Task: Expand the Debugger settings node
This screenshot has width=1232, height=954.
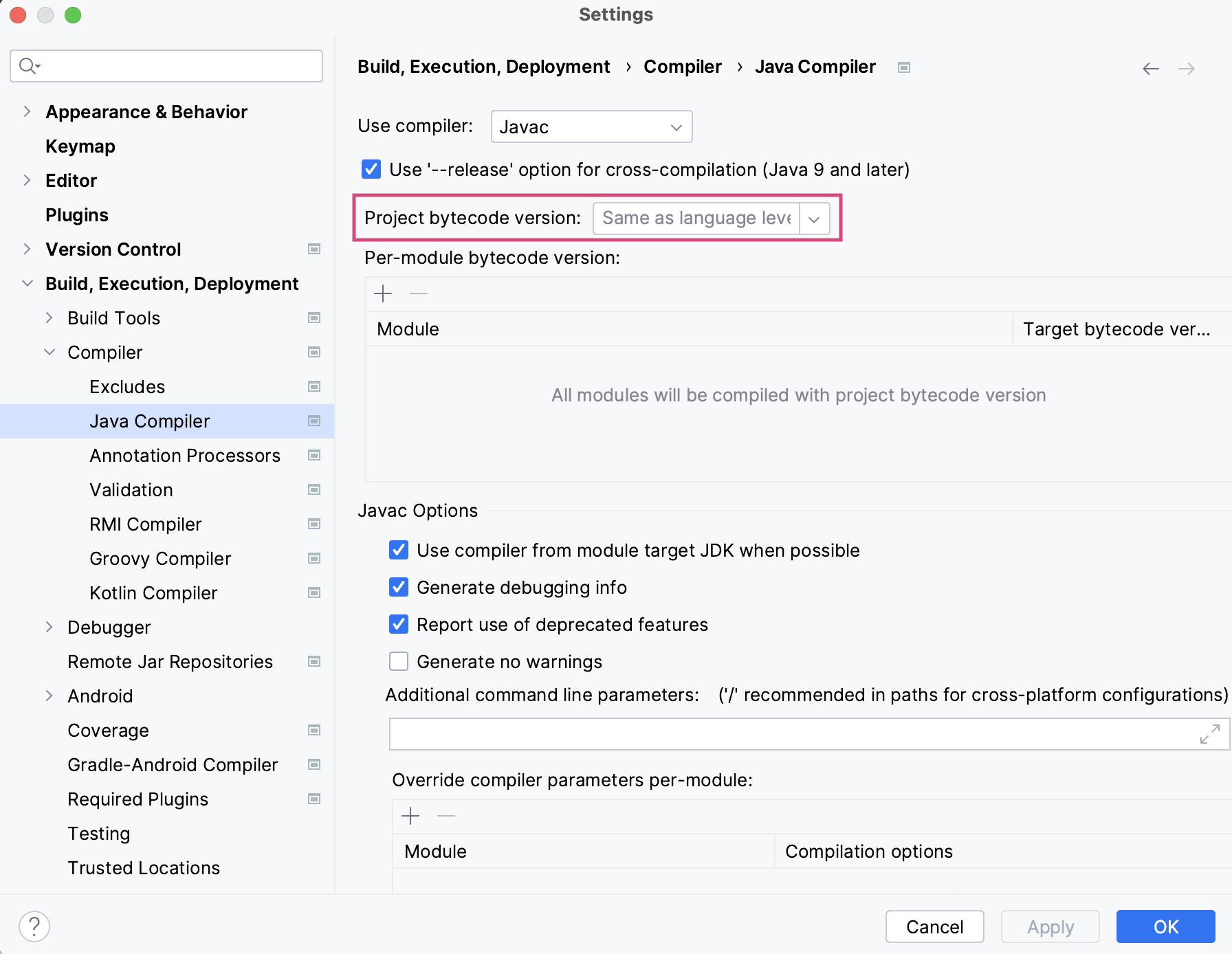Action: [49, 627]
